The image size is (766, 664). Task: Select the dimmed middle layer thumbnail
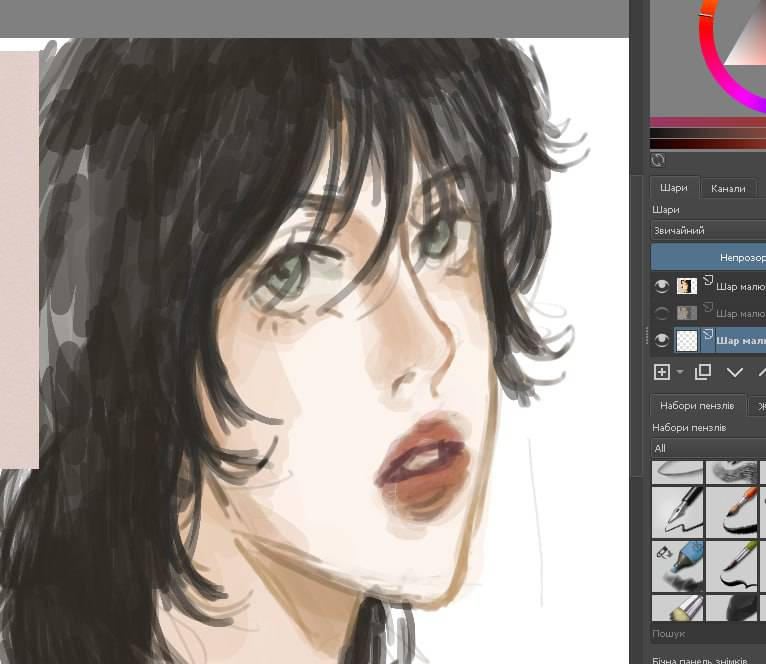[686, 313]
